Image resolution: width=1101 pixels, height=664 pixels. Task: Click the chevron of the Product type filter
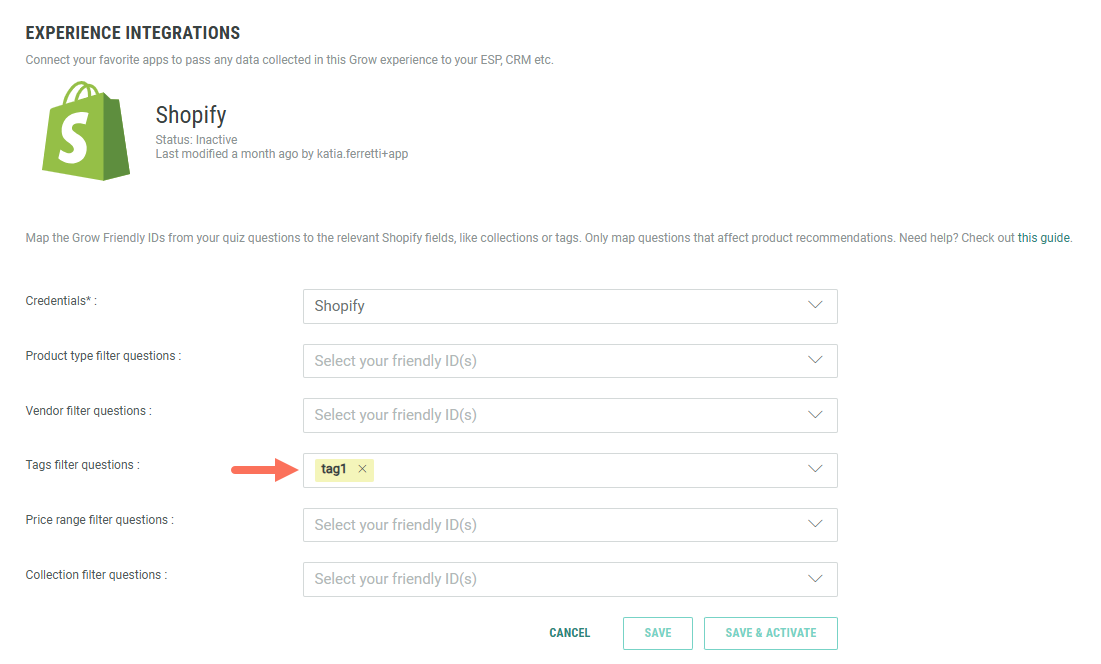click(815, 361)
